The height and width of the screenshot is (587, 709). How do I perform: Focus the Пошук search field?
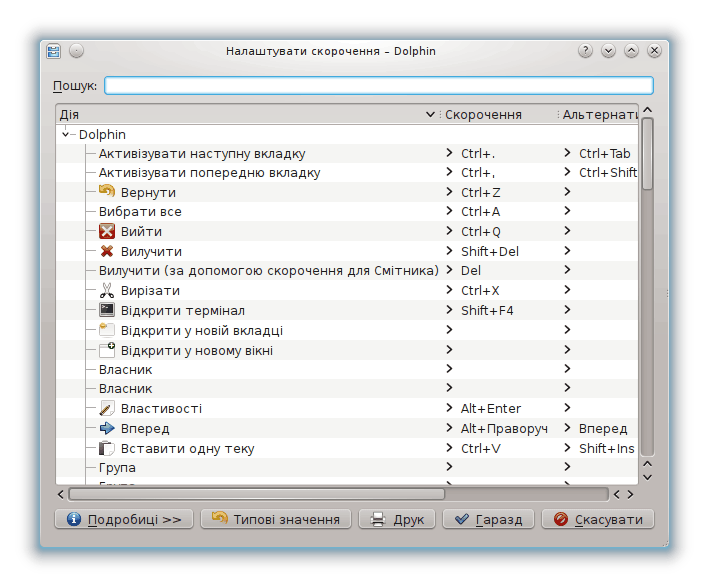click(x=378, y=86)
